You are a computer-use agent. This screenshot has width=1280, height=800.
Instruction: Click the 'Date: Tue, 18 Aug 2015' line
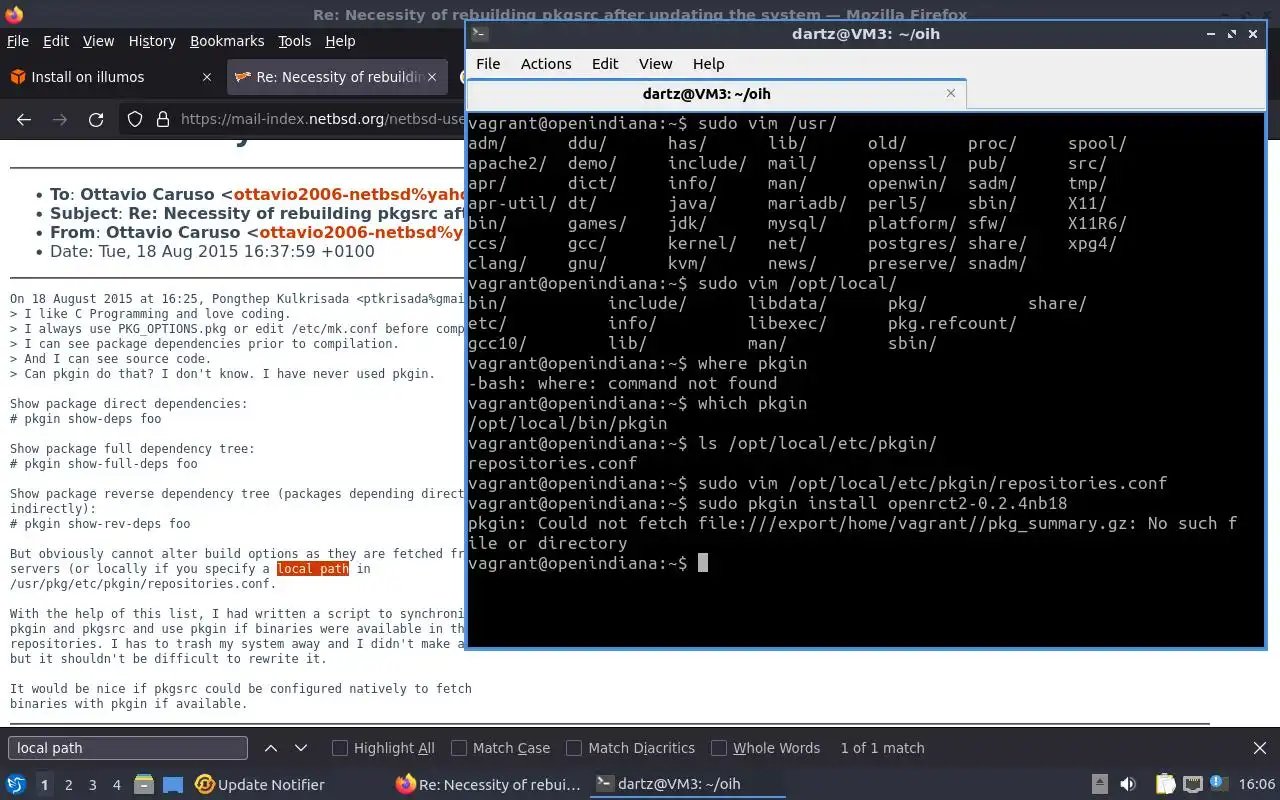tap(212, 251)
